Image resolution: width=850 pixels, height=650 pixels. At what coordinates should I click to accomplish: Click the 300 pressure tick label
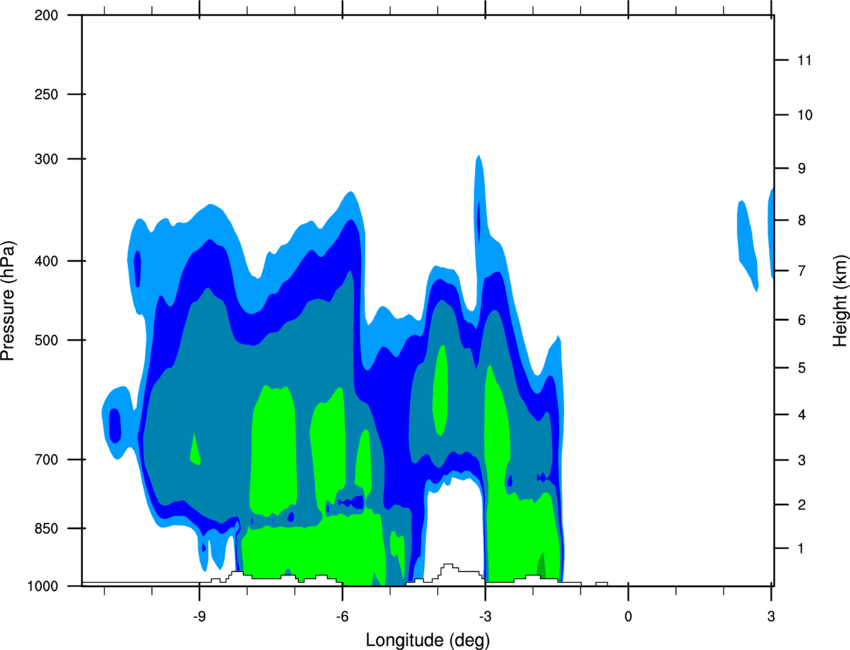pyautogui.click(x=46, y=159)
